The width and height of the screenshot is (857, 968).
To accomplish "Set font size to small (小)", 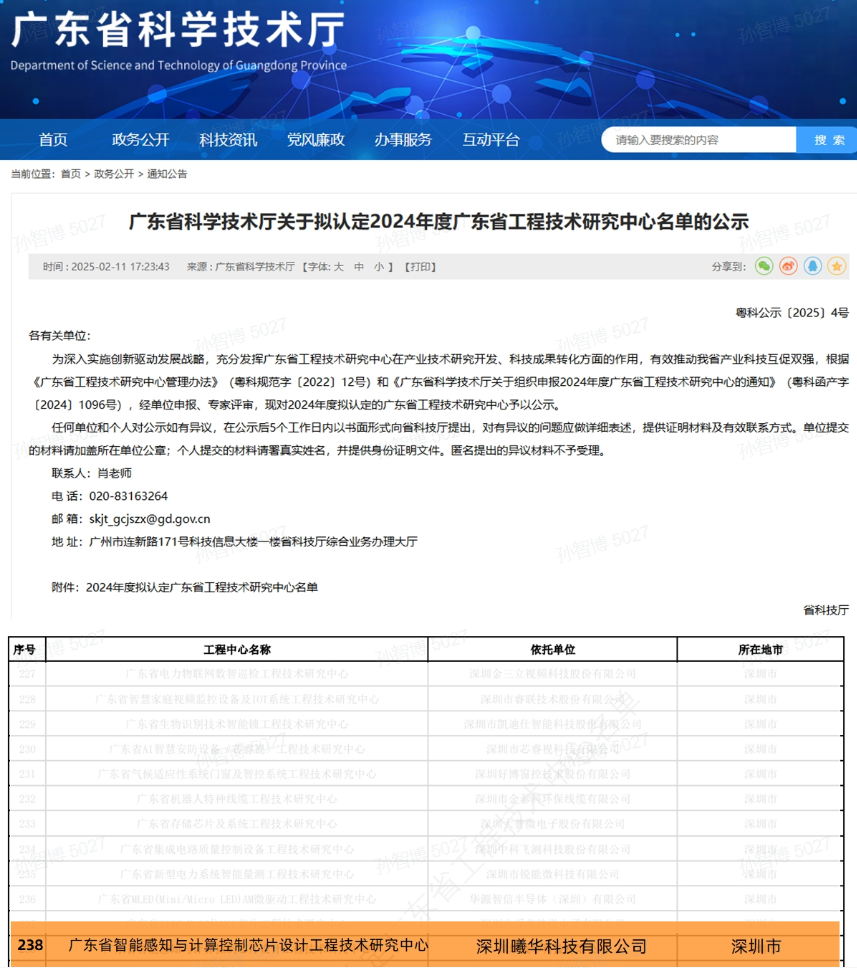I will click(x=379, y=267).
